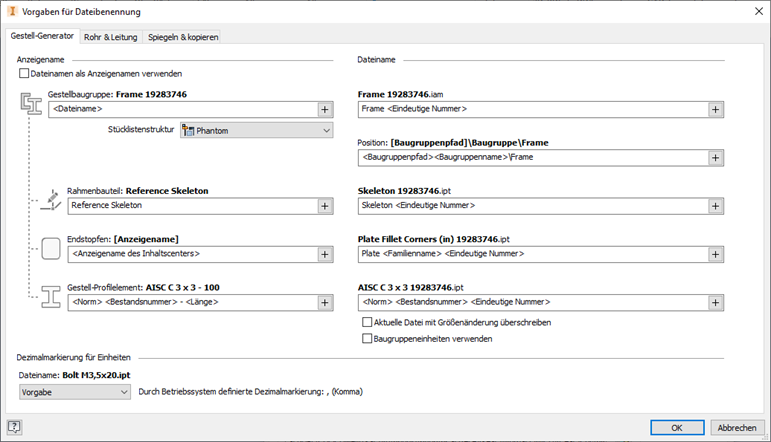The width and height of the screenshot is (771, 442).
Task: Click plus button beside Reference Skeleton field
Action: point(325,205)
